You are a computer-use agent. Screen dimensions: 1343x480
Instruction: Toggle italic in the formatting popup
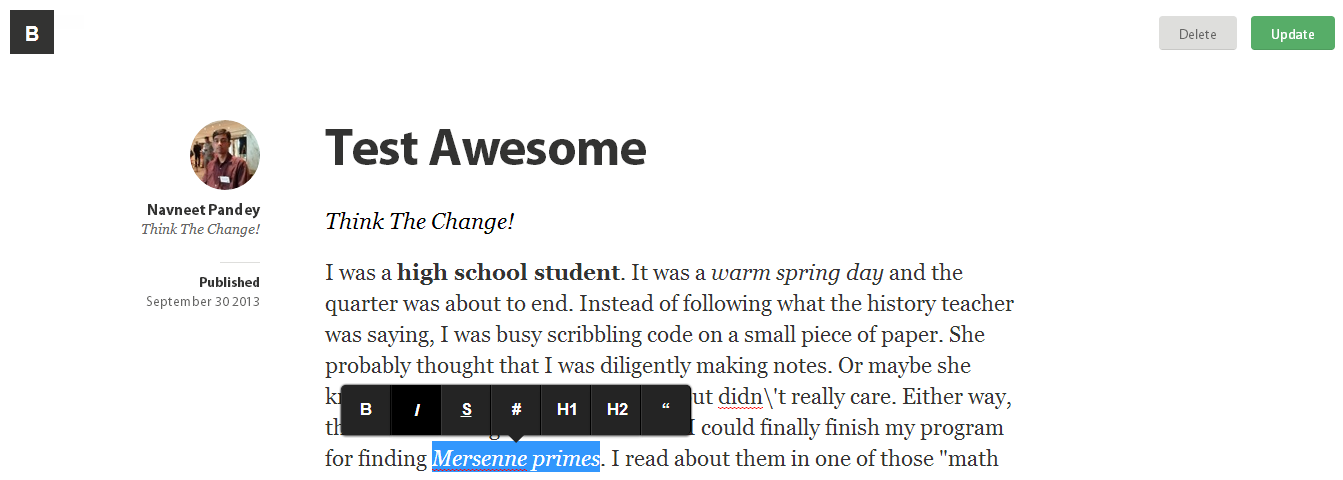416,410
